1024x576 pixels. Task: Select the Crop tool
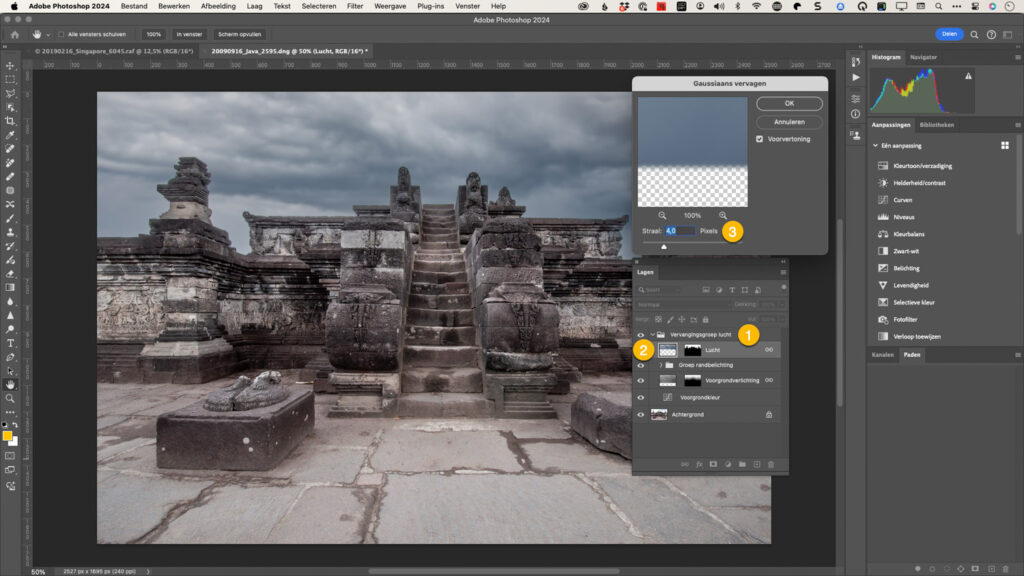coord(10,121)
